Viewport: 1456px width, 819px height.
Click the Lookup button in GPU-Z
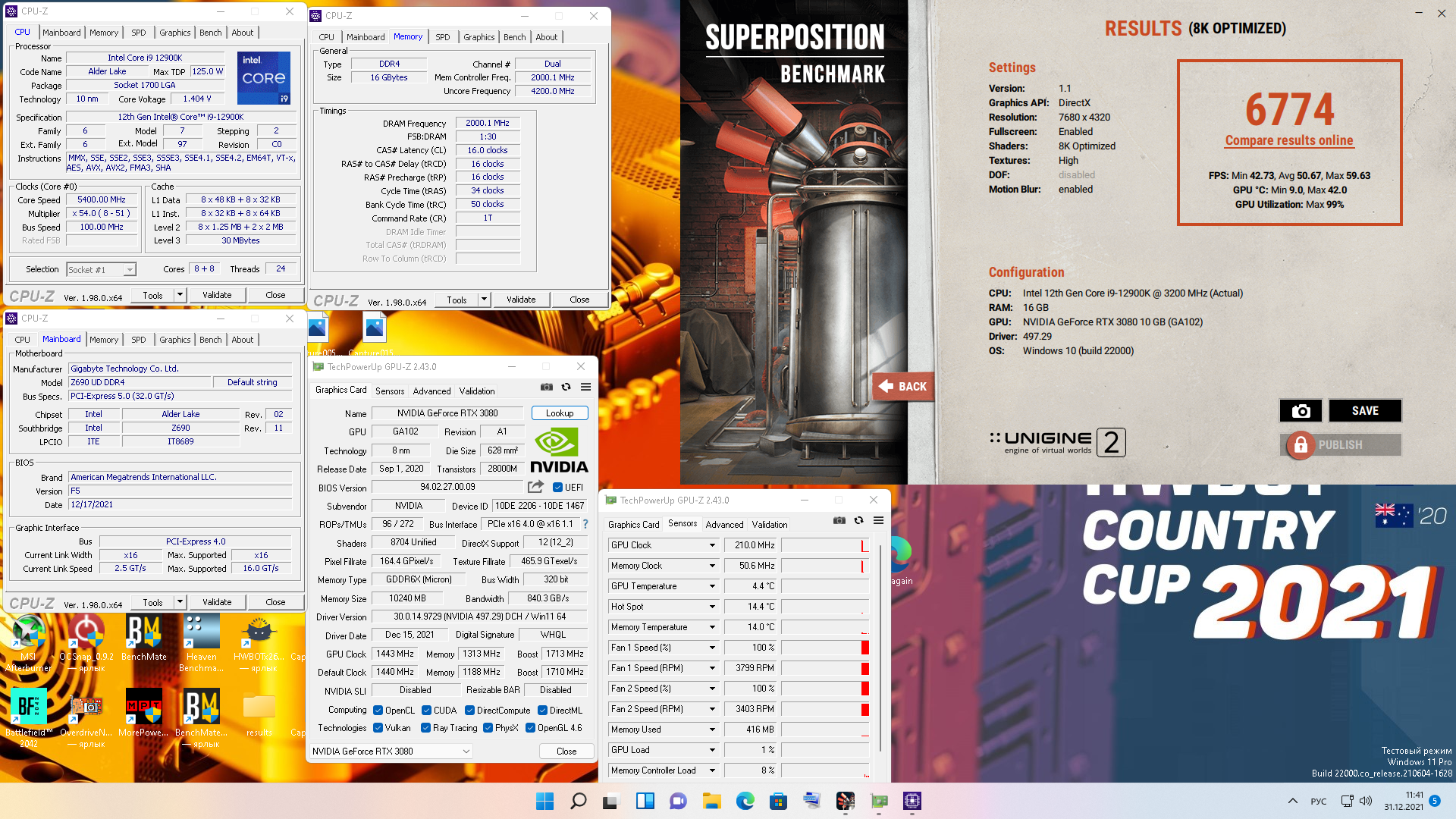(560, 413)
